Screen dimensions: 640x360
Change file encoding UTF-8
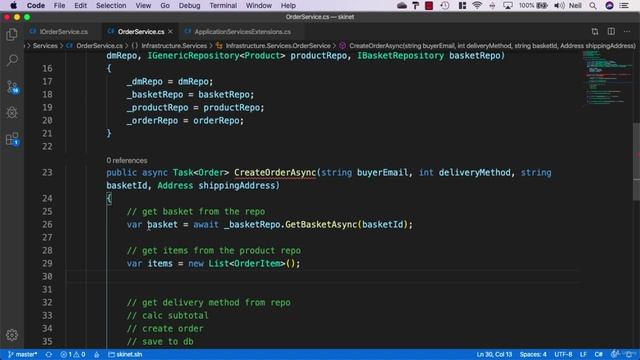(x=563, y=354)
